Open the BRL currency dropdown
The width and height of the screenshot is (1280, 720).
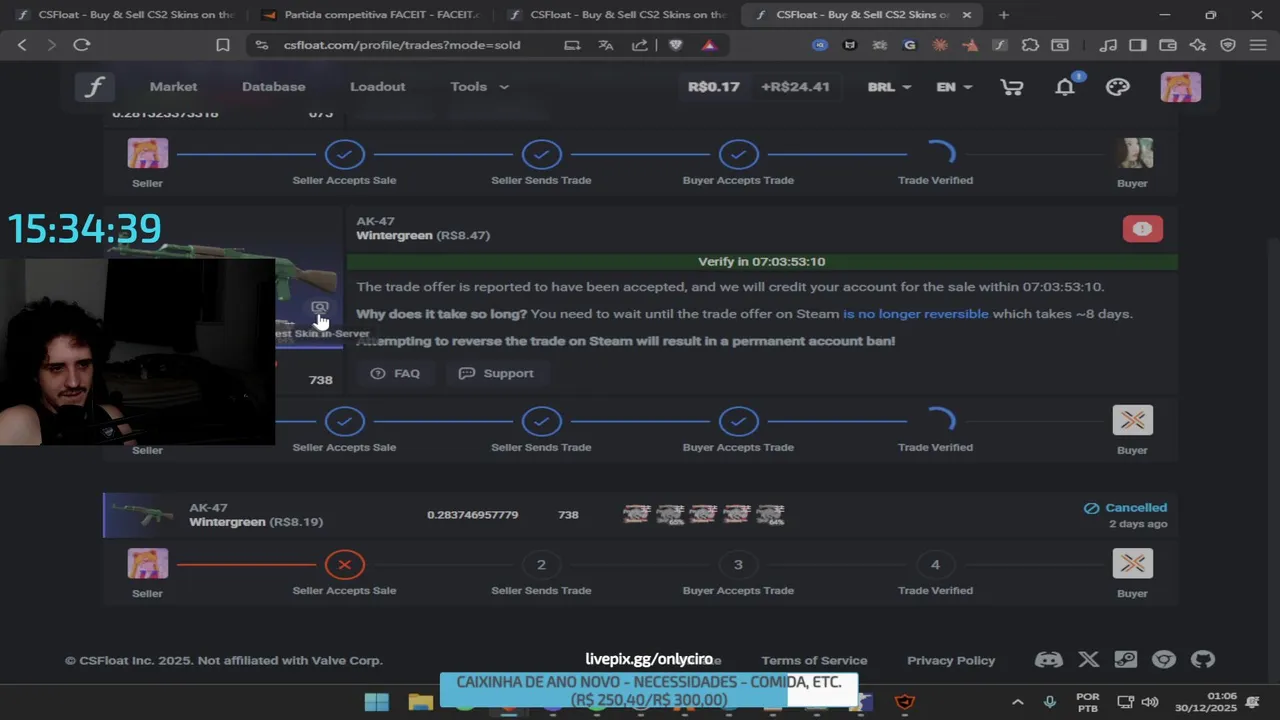pos(889,87)
